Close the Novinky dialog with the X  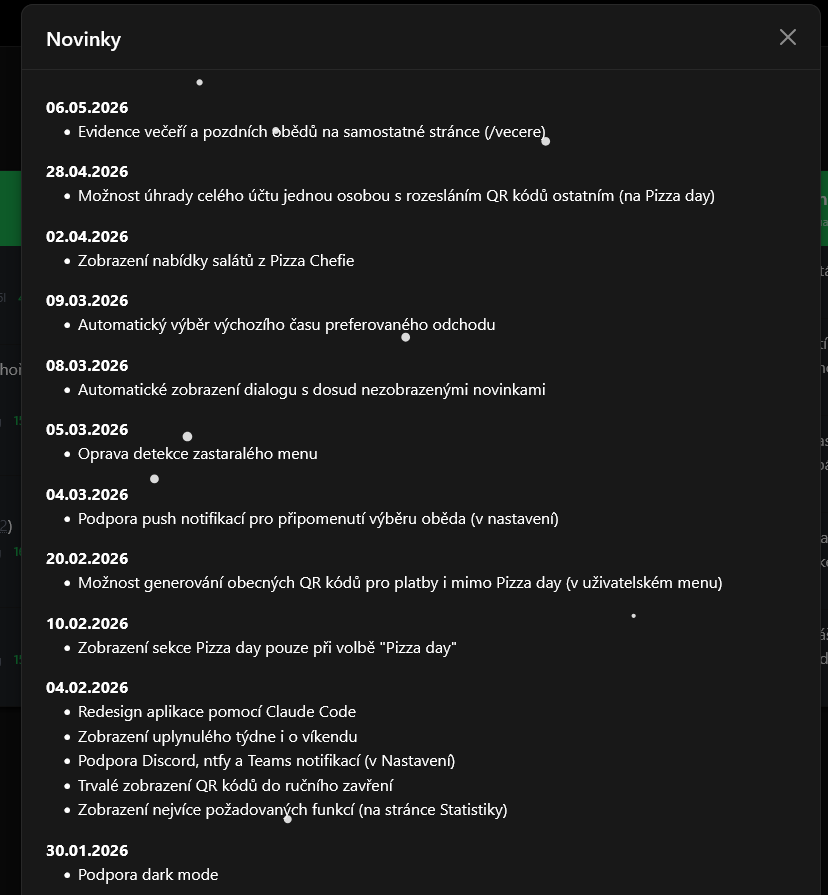[x=787, y=38]
